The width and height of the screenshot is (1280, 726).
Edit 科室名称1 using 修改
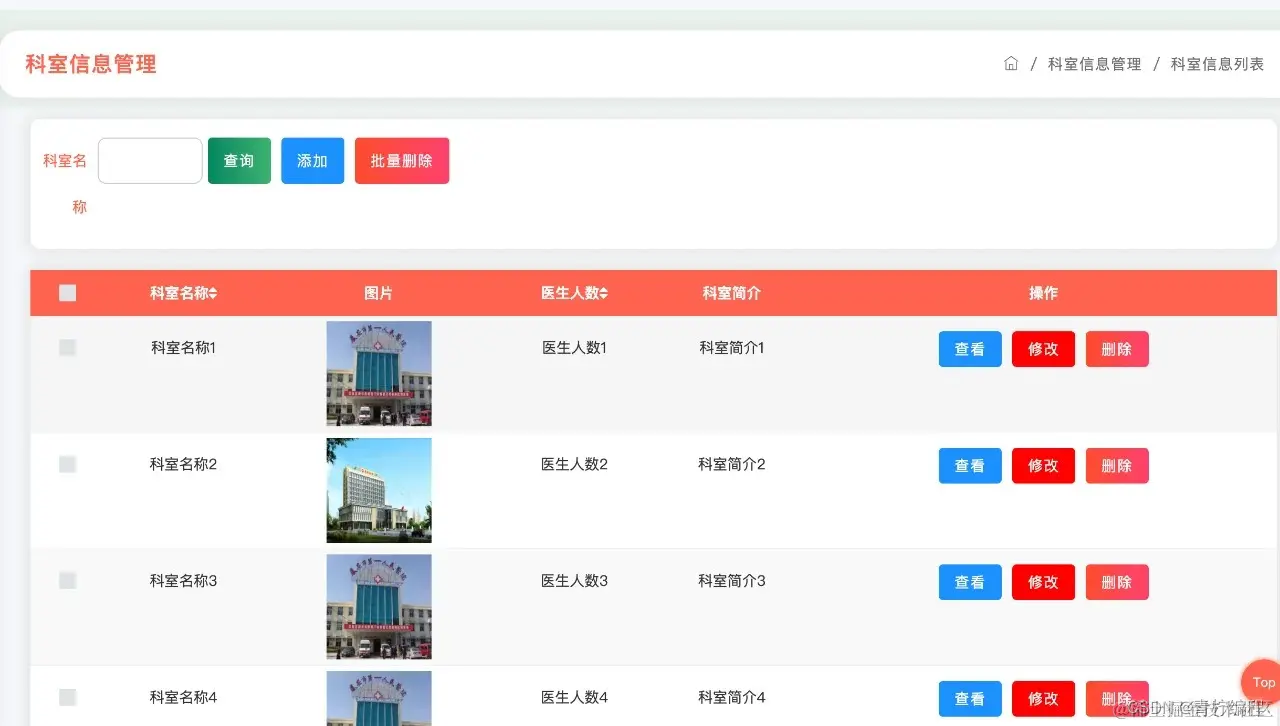coord(1043,349)
